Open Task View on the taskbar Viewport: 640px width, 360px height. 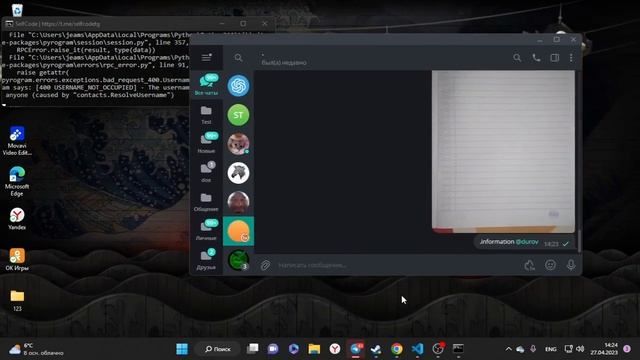[x=253, y=349]
